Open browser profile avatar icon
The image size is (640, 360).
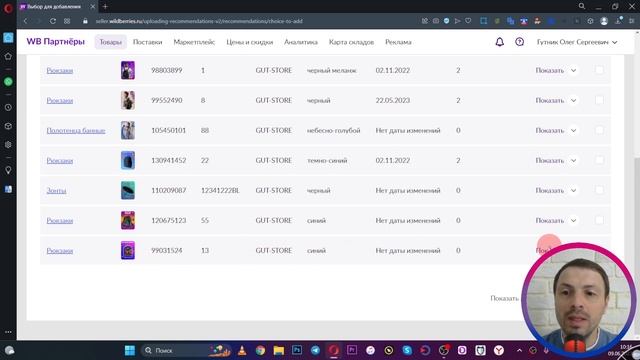(x=604, y=21)
